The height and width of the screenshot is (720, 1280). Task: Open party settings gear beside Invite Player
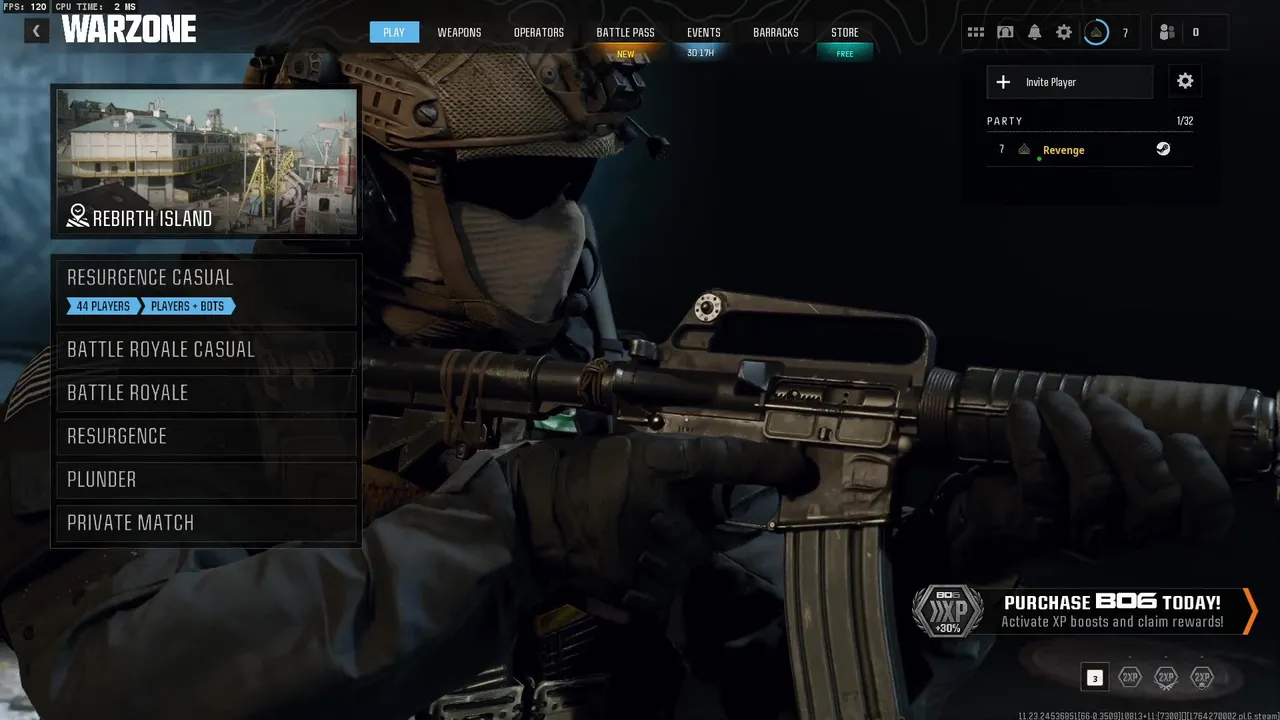point(1185,81)
